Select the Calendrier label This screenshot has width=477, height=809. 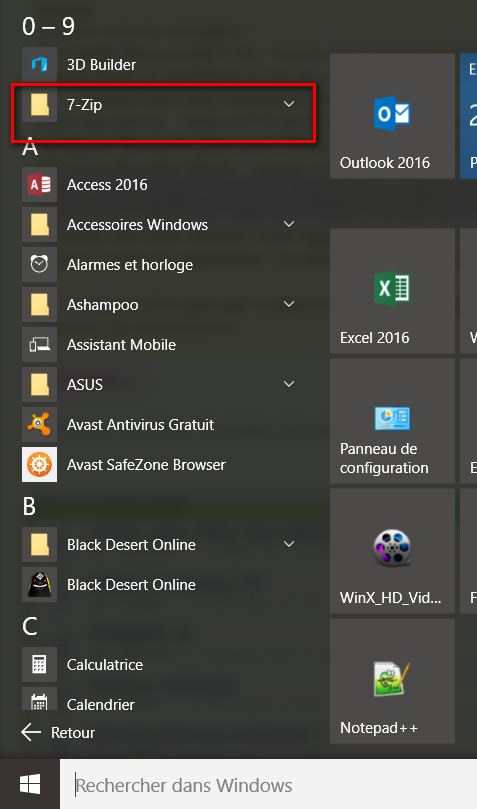101,704
